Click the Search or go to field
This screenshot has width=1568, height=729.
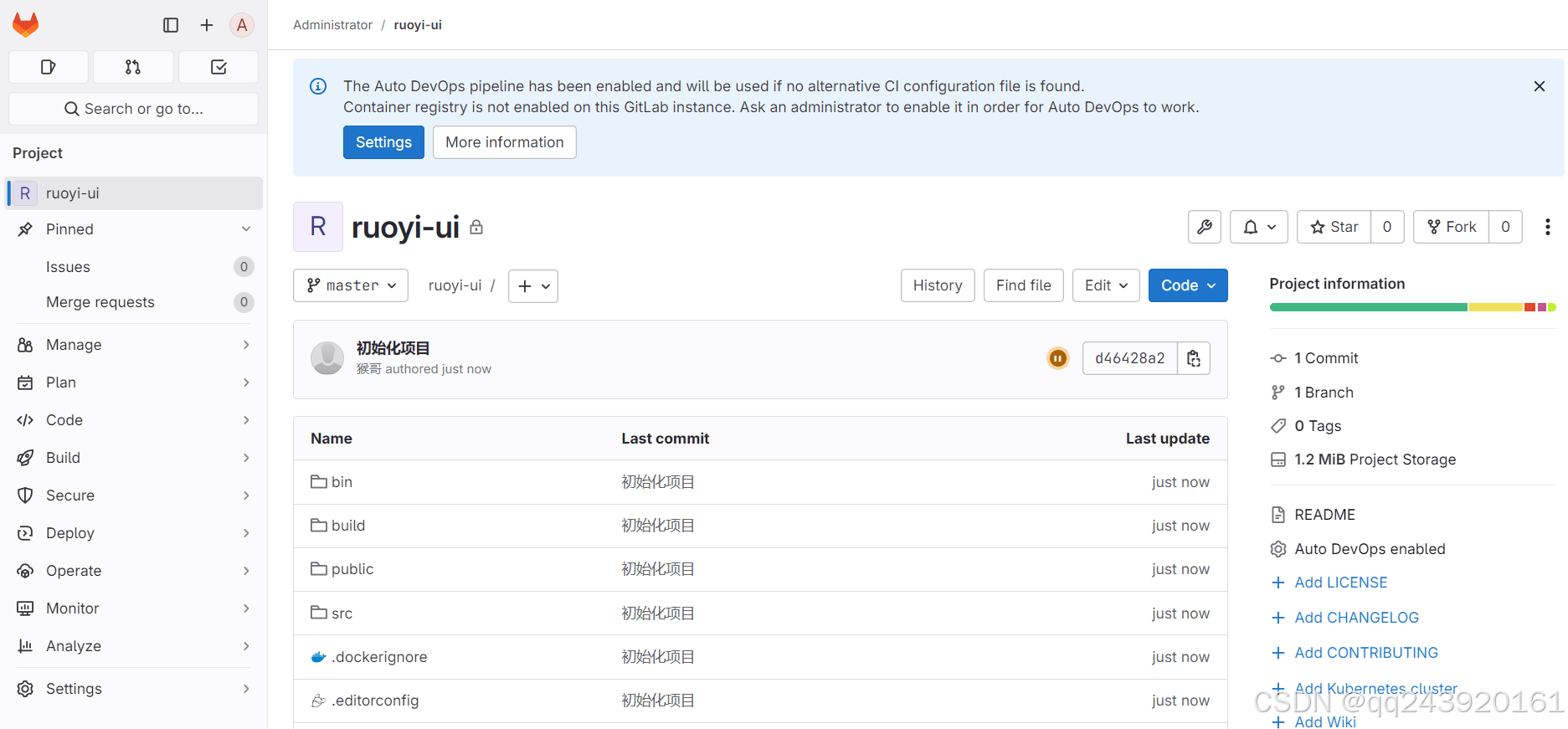point(134,109)
